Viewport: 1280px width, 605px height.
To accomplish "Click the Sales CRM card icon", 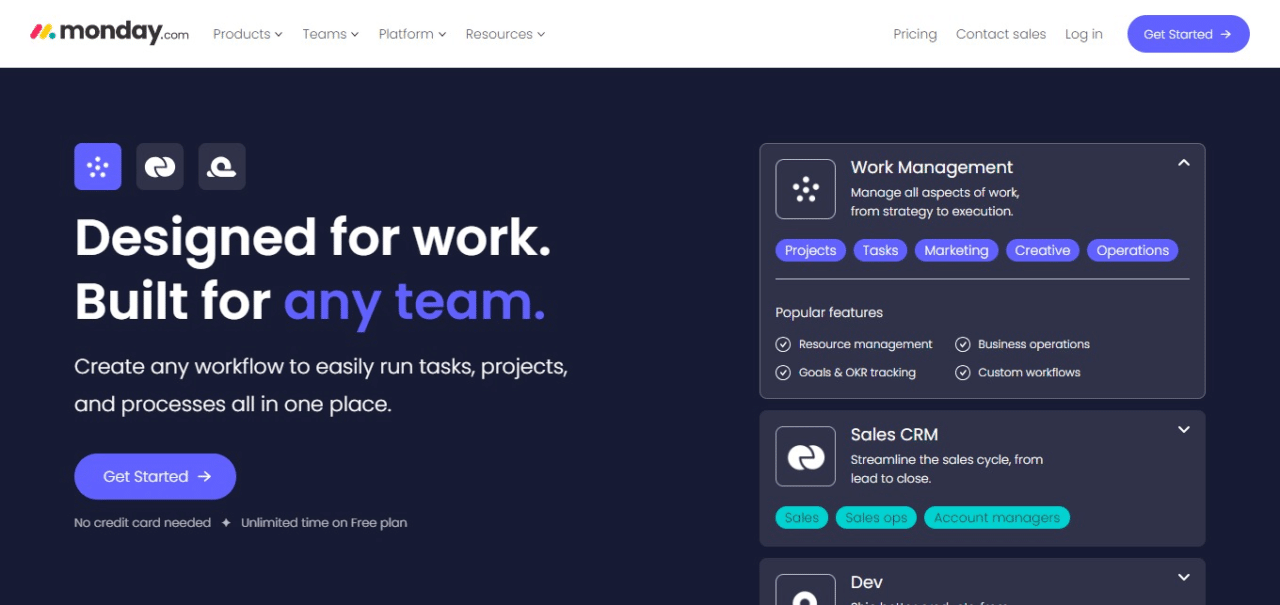I will tap(806, 456).
